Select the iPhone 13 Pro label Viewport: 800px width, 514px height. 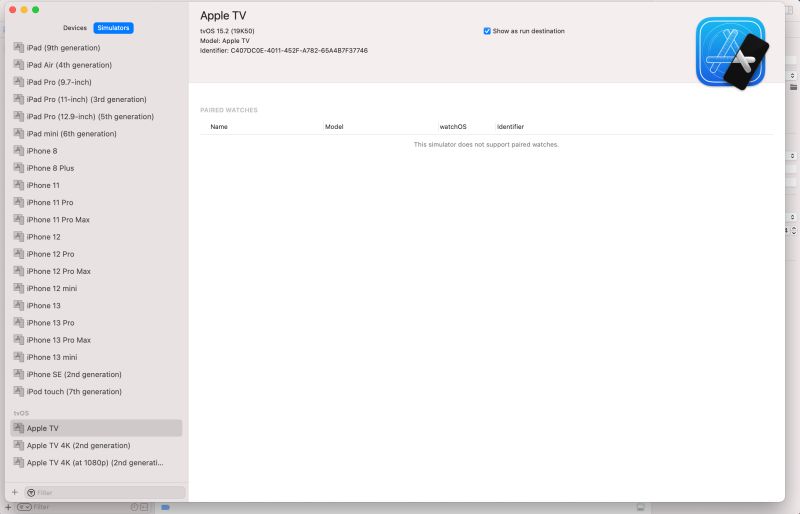click(51, 323)
